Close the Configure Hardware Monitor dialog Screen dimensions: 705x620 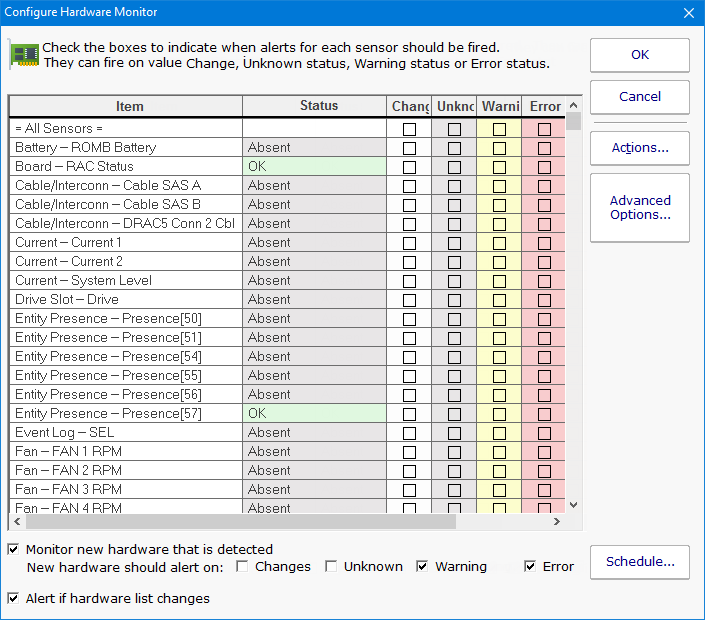[x=687, y=12]
